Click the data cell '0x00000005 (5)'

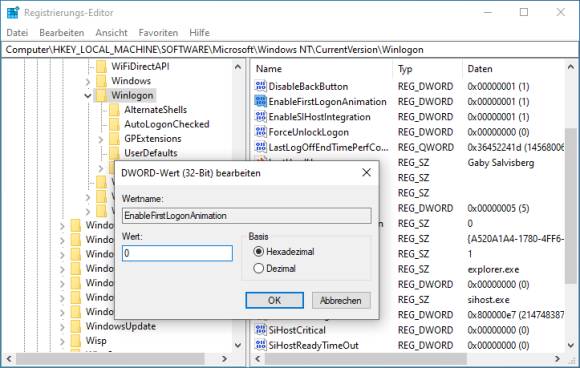(x=498, y=208)
